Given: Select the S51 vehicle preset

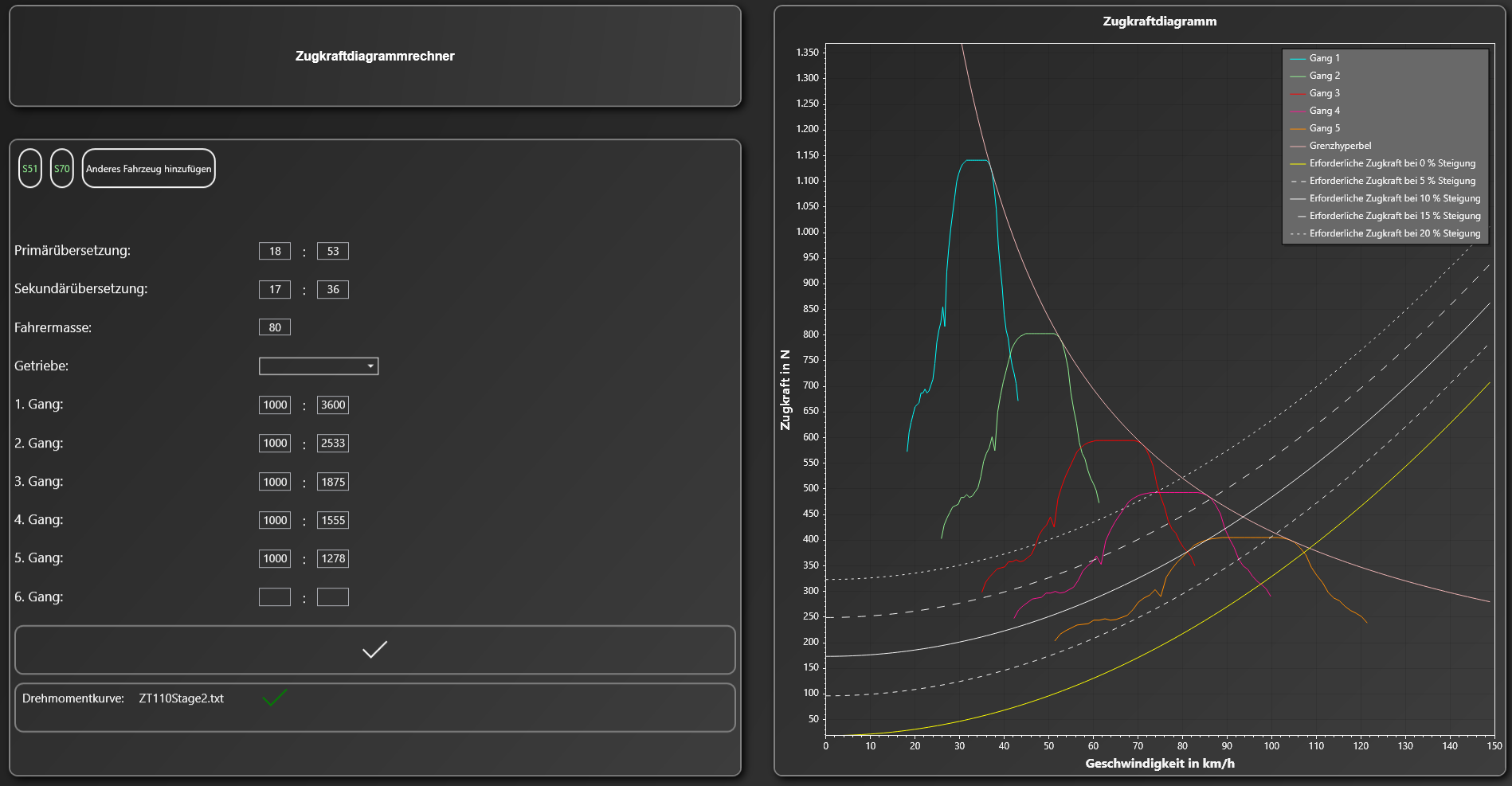Looking at the screenshot, I should [30, 169].
